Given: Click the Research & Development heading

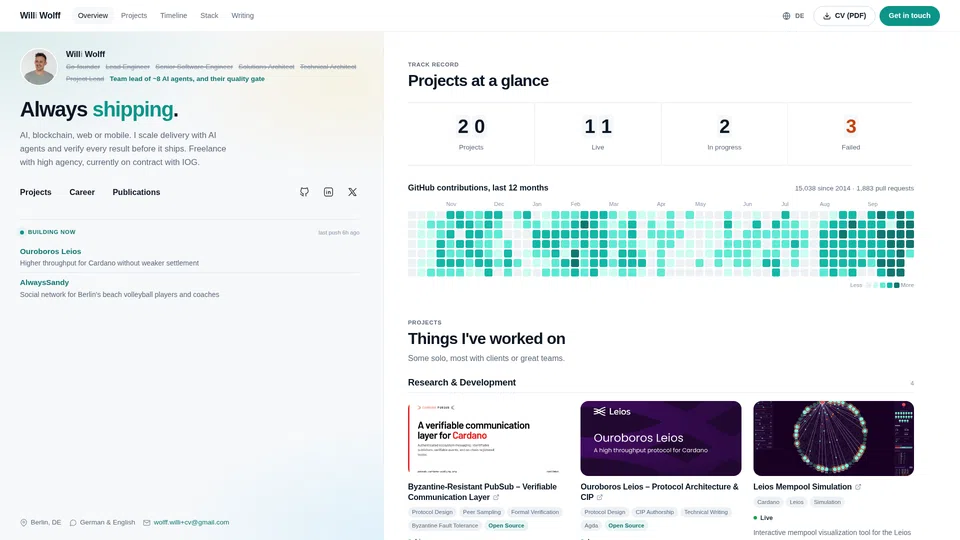Looking at the screenshot, I should tap(462, 383).
